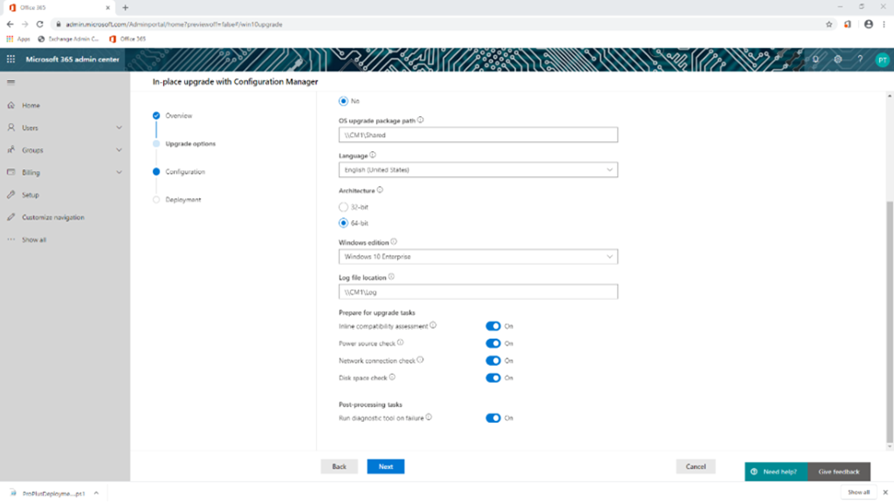894x504 pixels.
Task: Switch to the Office 365 browser tab
Action: (x=58, y=8)
